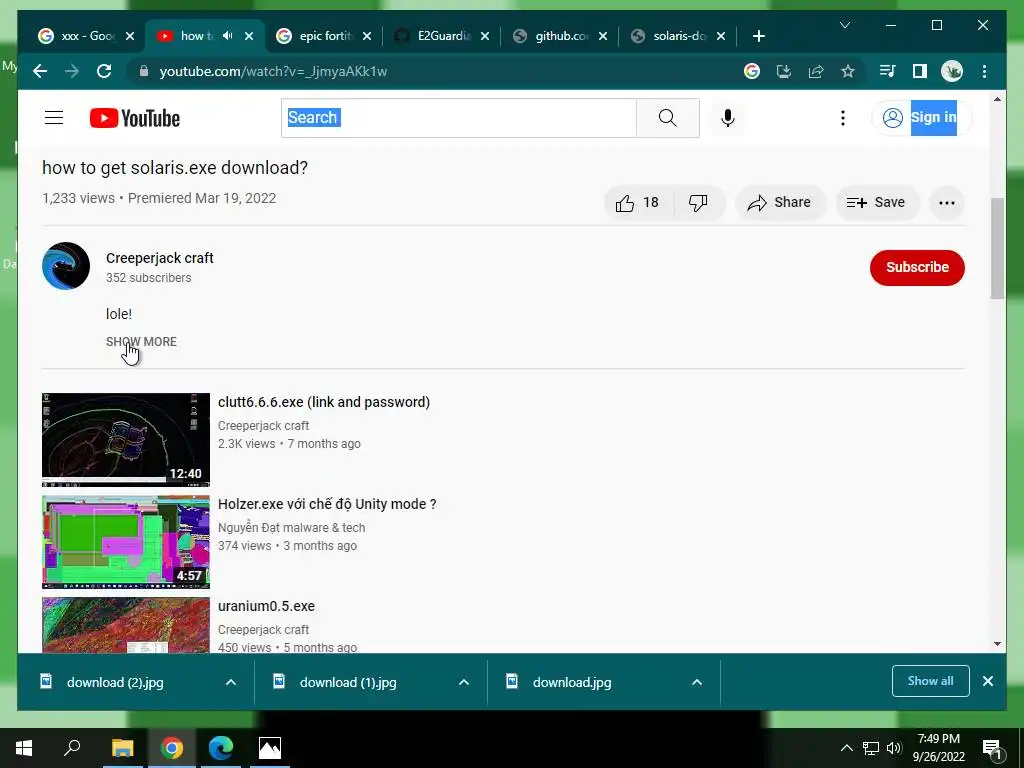This screenshot has width=1024, height=768.
Task: Open the clutt6.6.6.exe video thumbnail
Action: click(125, 440)
